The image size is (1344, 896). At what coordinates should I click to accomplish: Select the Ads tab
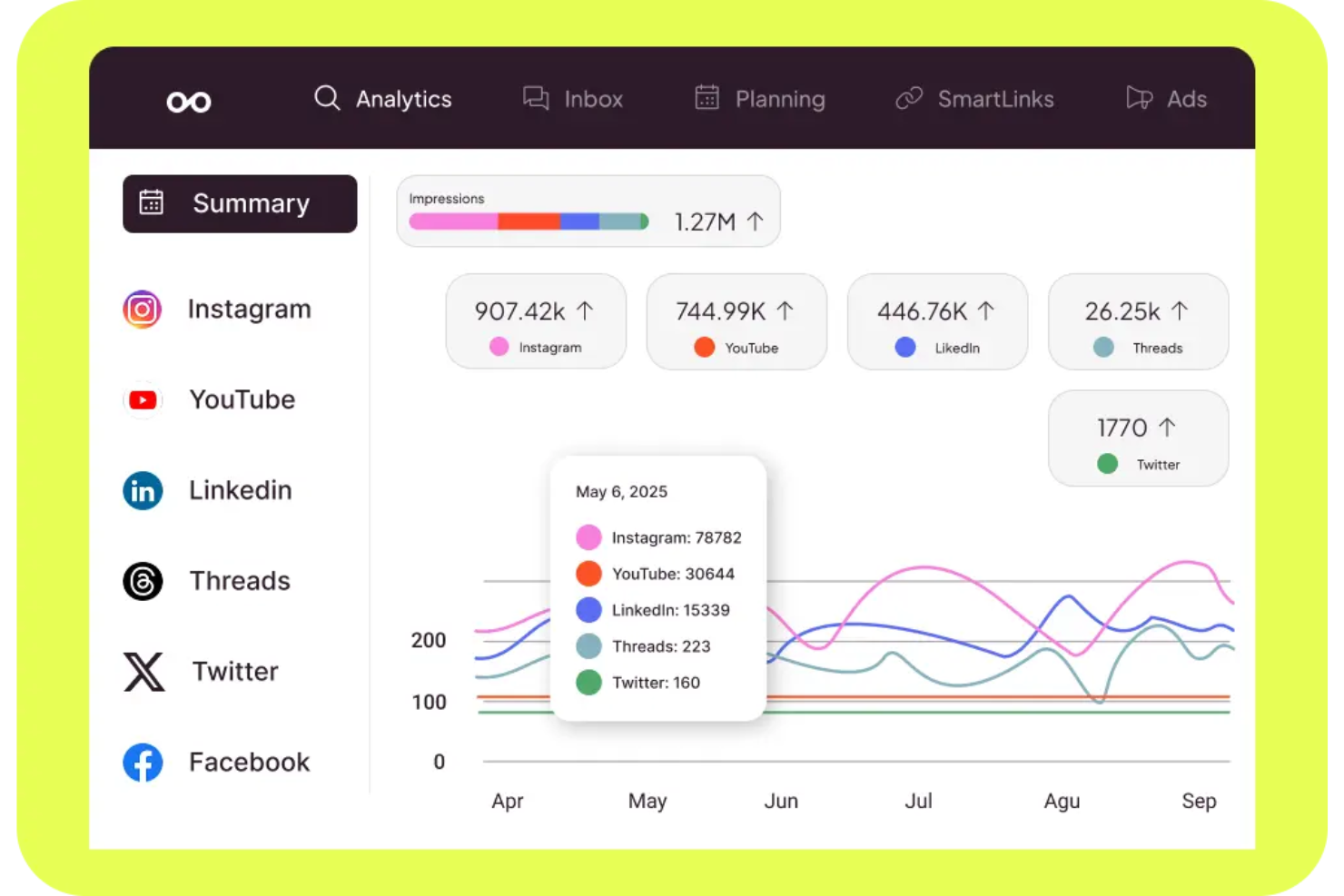(x=1187, y=99)
